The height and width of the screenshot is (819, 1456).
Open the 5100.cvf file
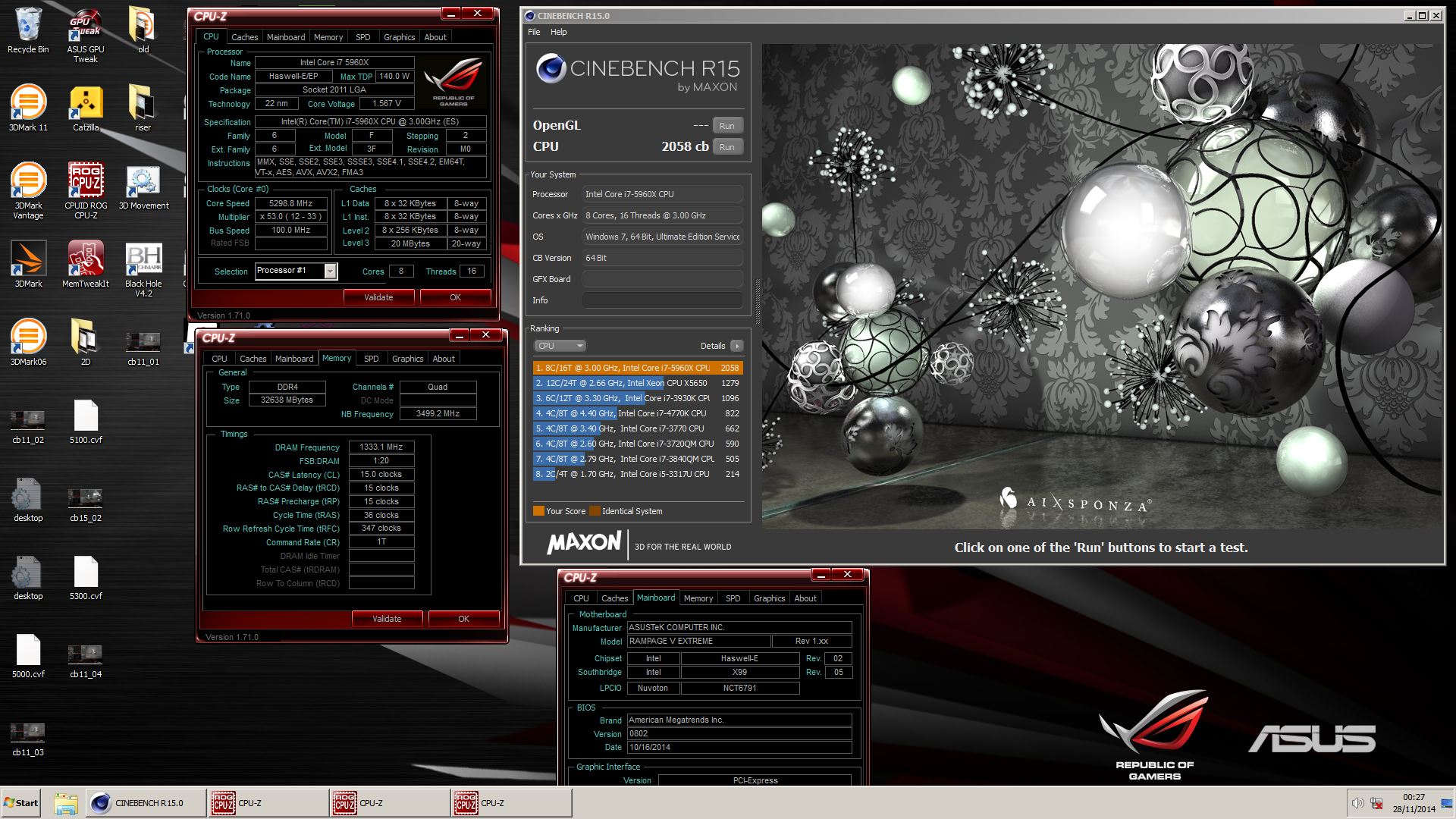[86, 422]
